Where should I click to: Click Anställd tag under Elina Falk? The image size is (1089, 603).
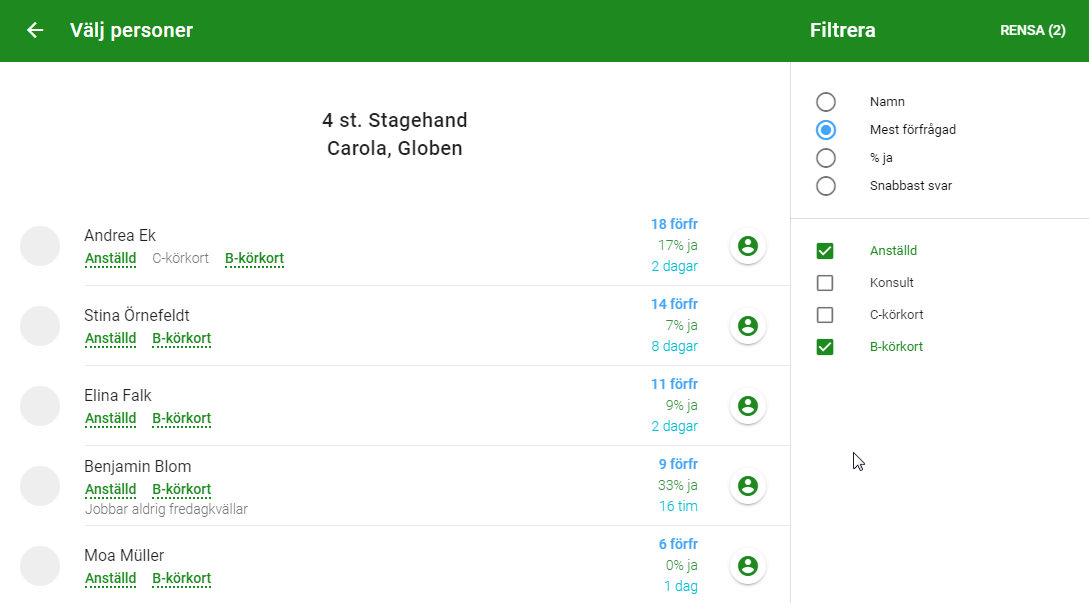110,419
